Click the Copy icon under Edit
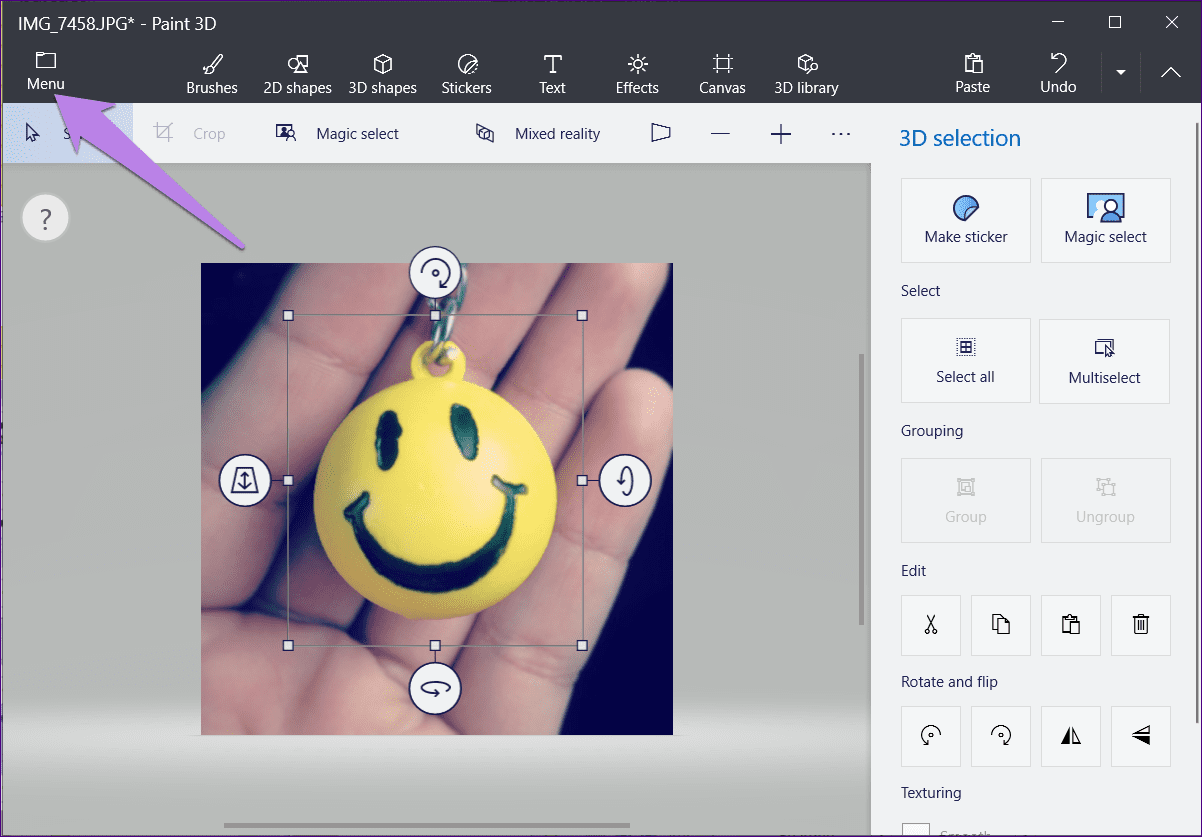Viewport: 1202px width, 837px height. coord(1001,625)
